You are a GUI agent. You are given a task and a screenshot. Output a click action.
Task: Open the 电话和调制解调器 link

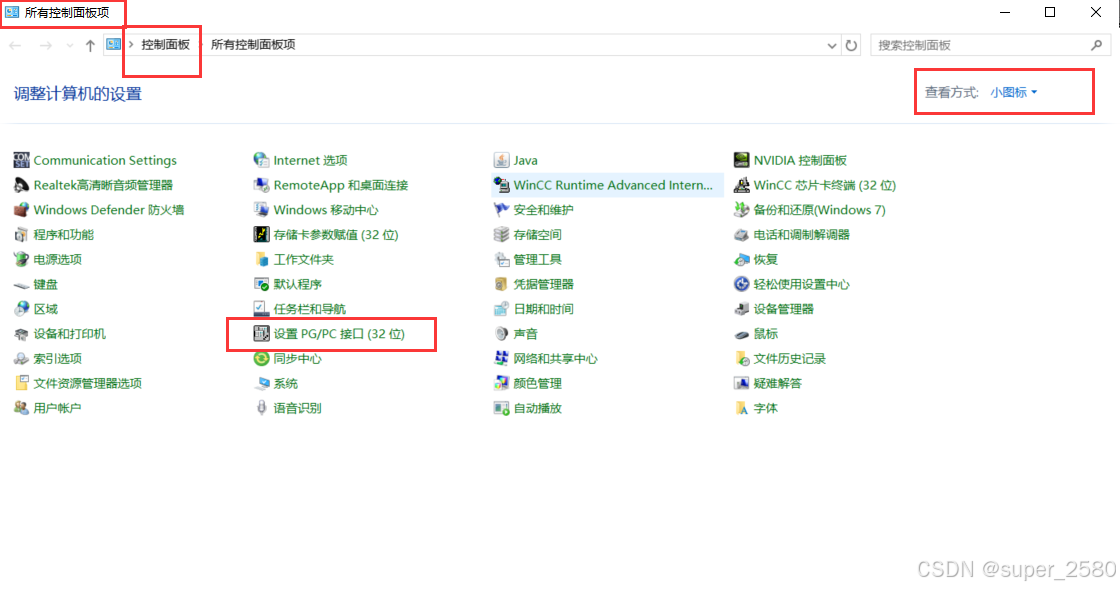click(x=801, y=235)
